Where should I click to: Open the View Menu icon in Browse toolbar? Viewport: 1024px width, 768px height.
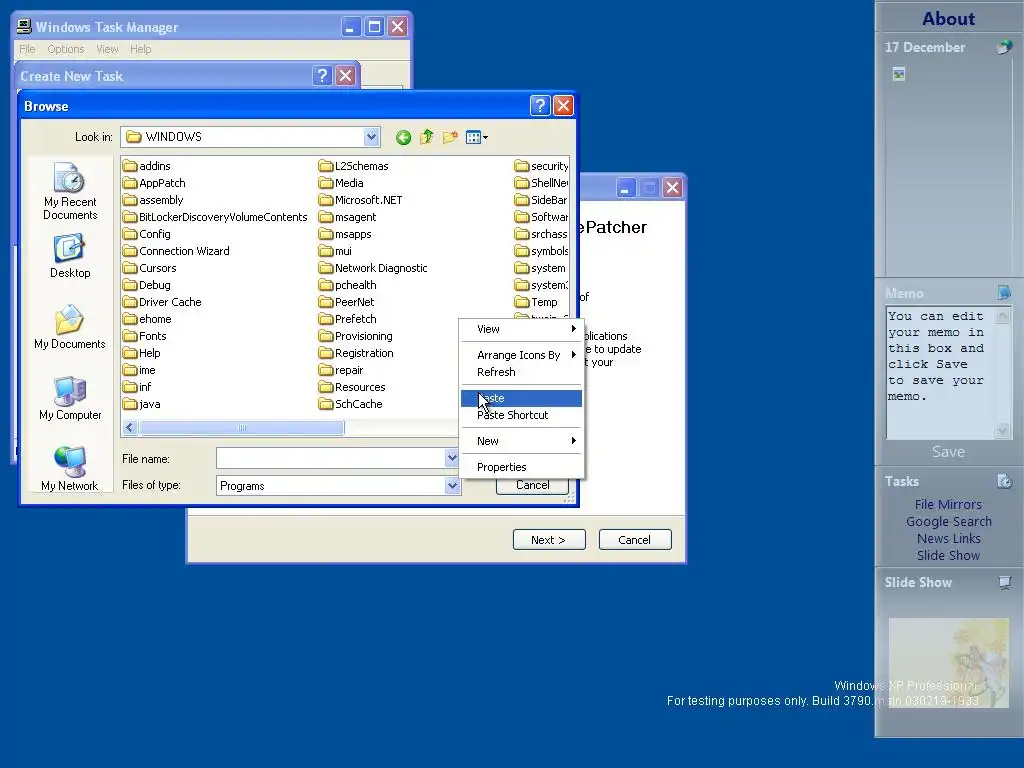[477, 137]
